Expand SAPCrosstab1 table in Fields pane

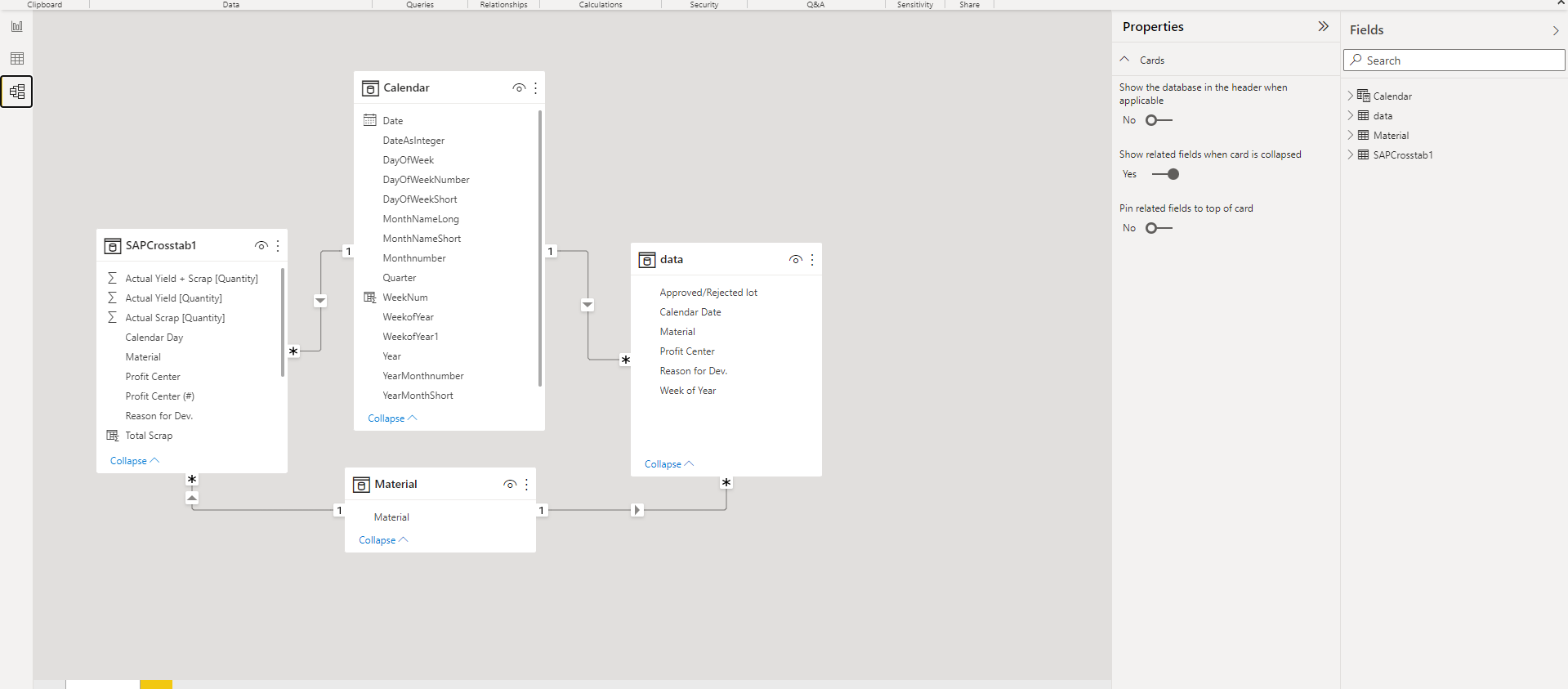tap(1351, 154)
